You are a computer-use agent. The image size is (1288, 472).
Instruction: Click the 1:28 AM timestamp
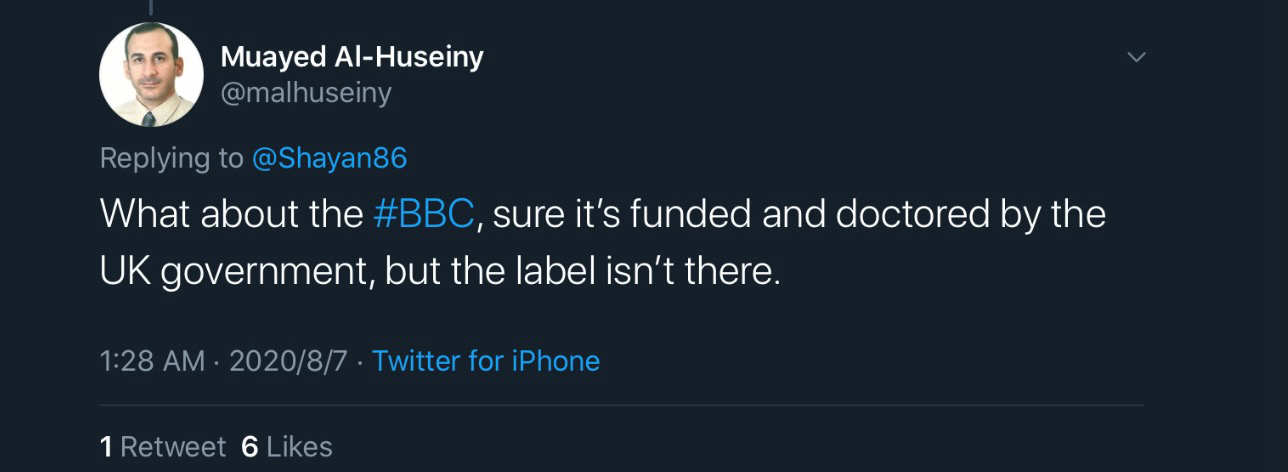pos(153,361)
